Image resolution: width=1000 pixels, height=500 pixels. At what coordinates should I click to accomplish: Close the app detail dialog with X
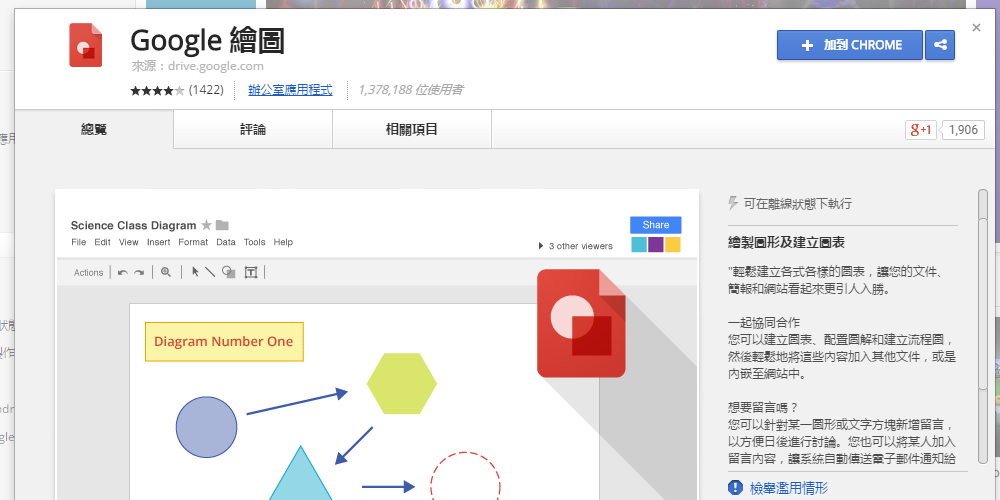pos(976,27)
